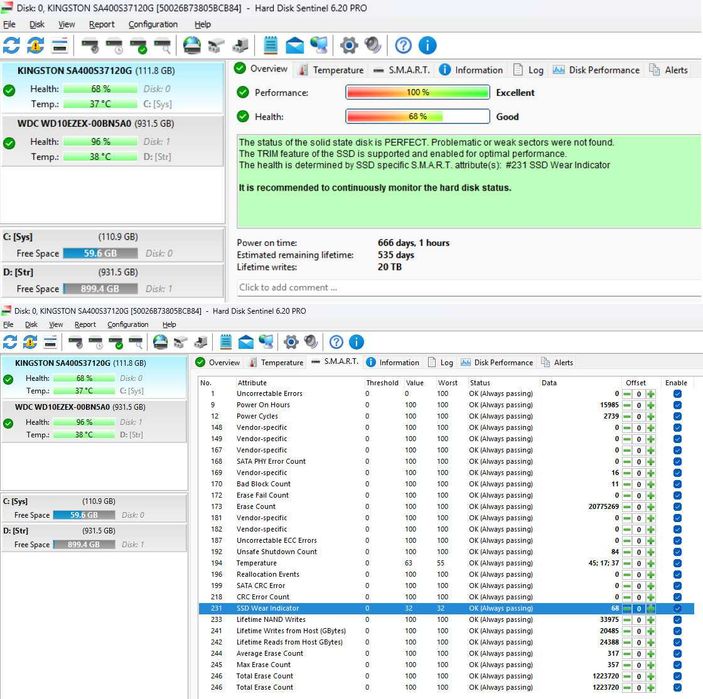
Task: Select the Lifetime Writes from Host row
Action: (x=446, y=631)
